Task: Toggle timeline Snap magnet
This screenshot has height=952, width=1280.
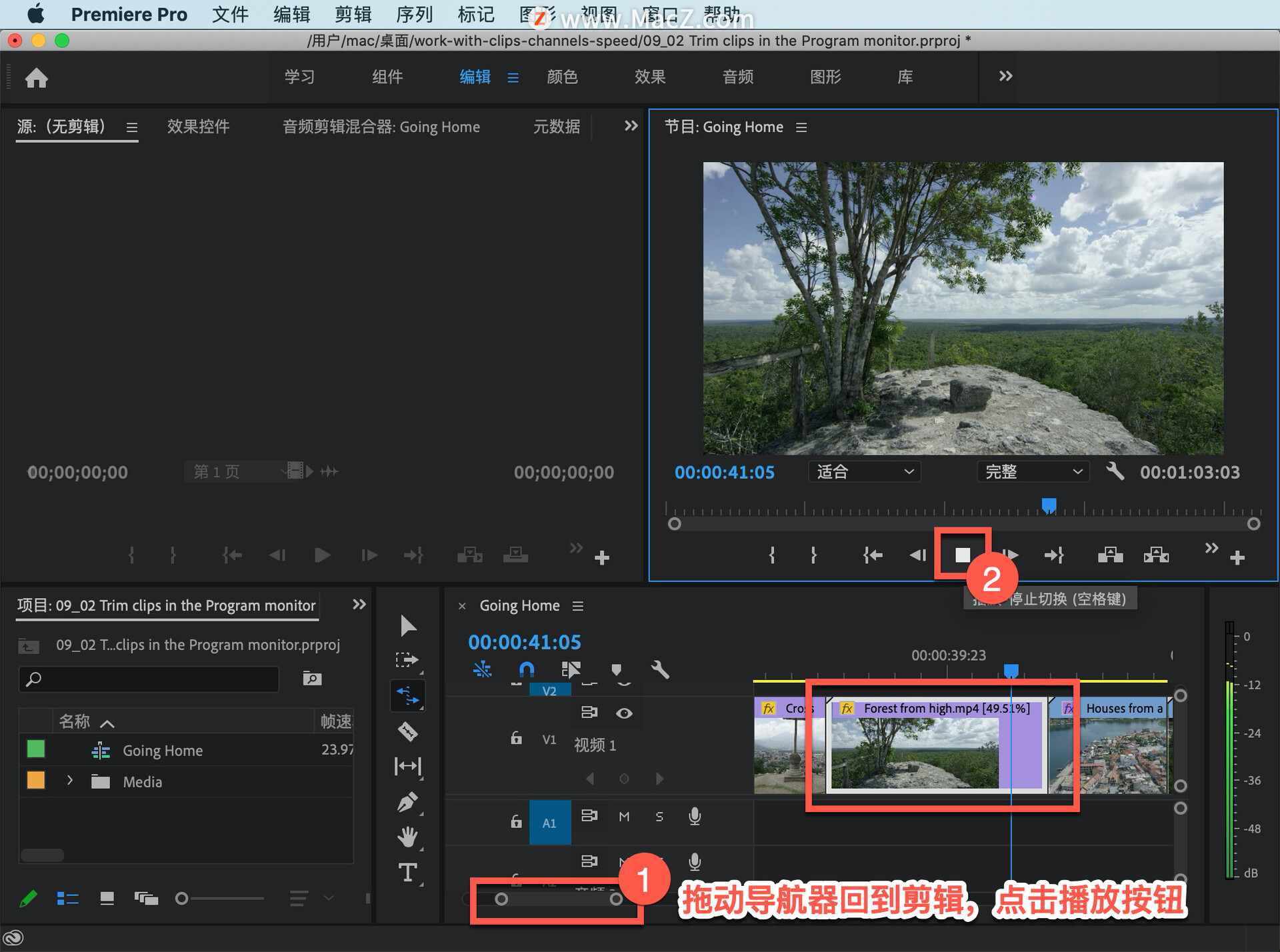Action: [526, 669]
